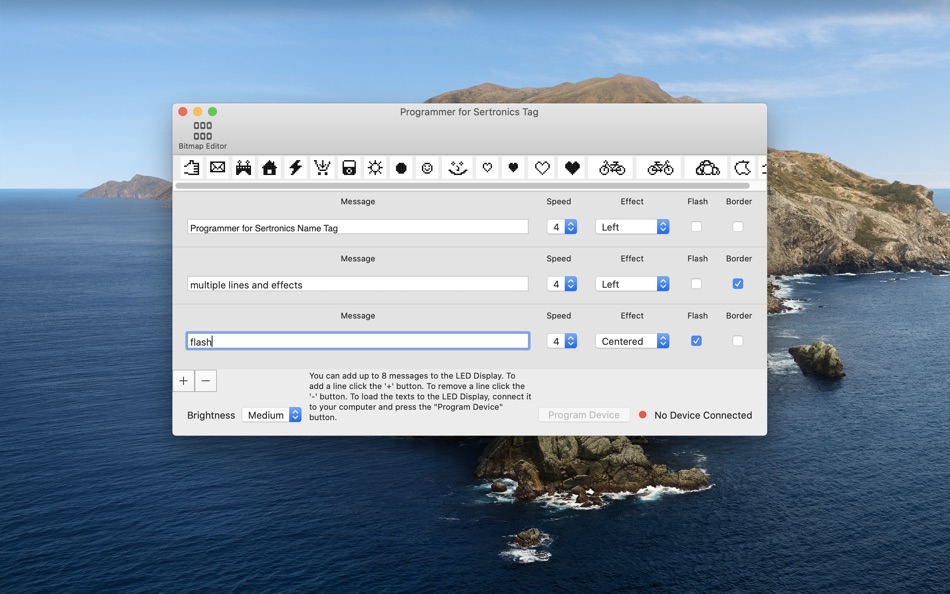Insert the cloud symbol

[x=707, y=168]
